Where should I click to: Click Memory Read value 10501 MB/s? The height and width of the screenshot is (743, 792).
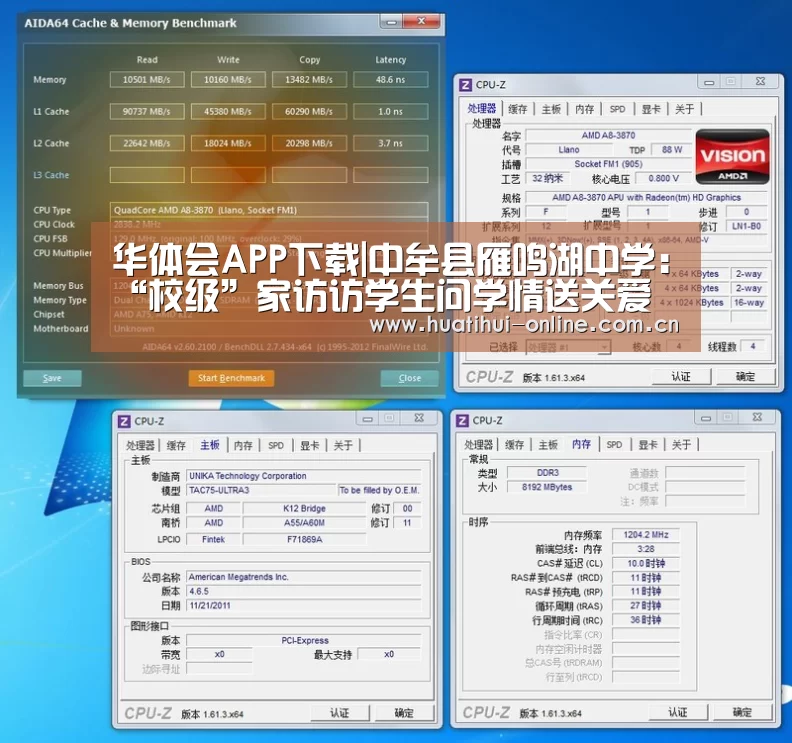(x=147, y=80)
